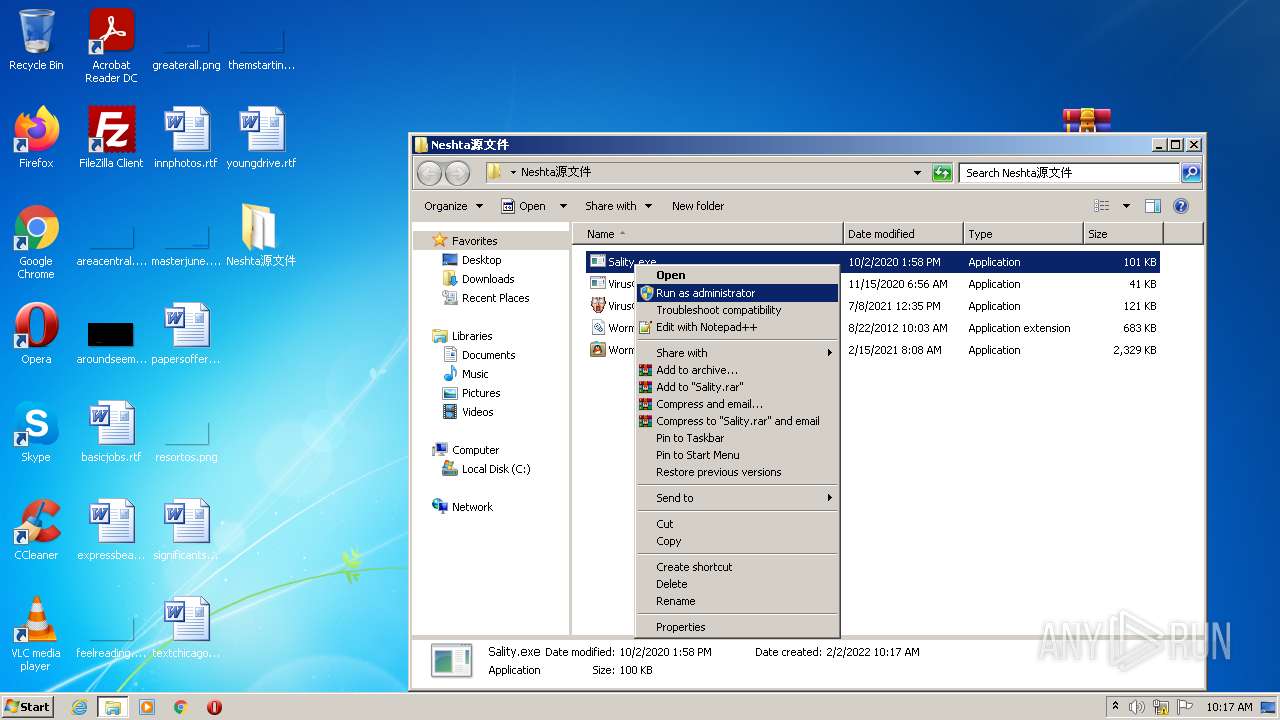
Task: Click the Search Neshta源文件 field
Action: [1069, 173]
